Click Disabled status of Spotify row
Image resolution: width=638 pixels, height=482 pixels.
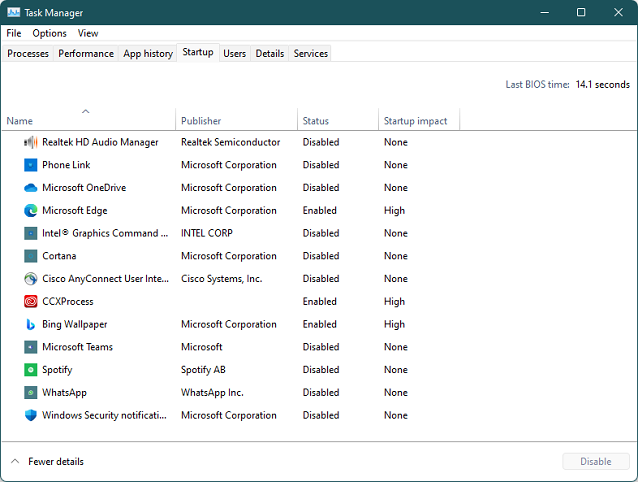point(321,370)
